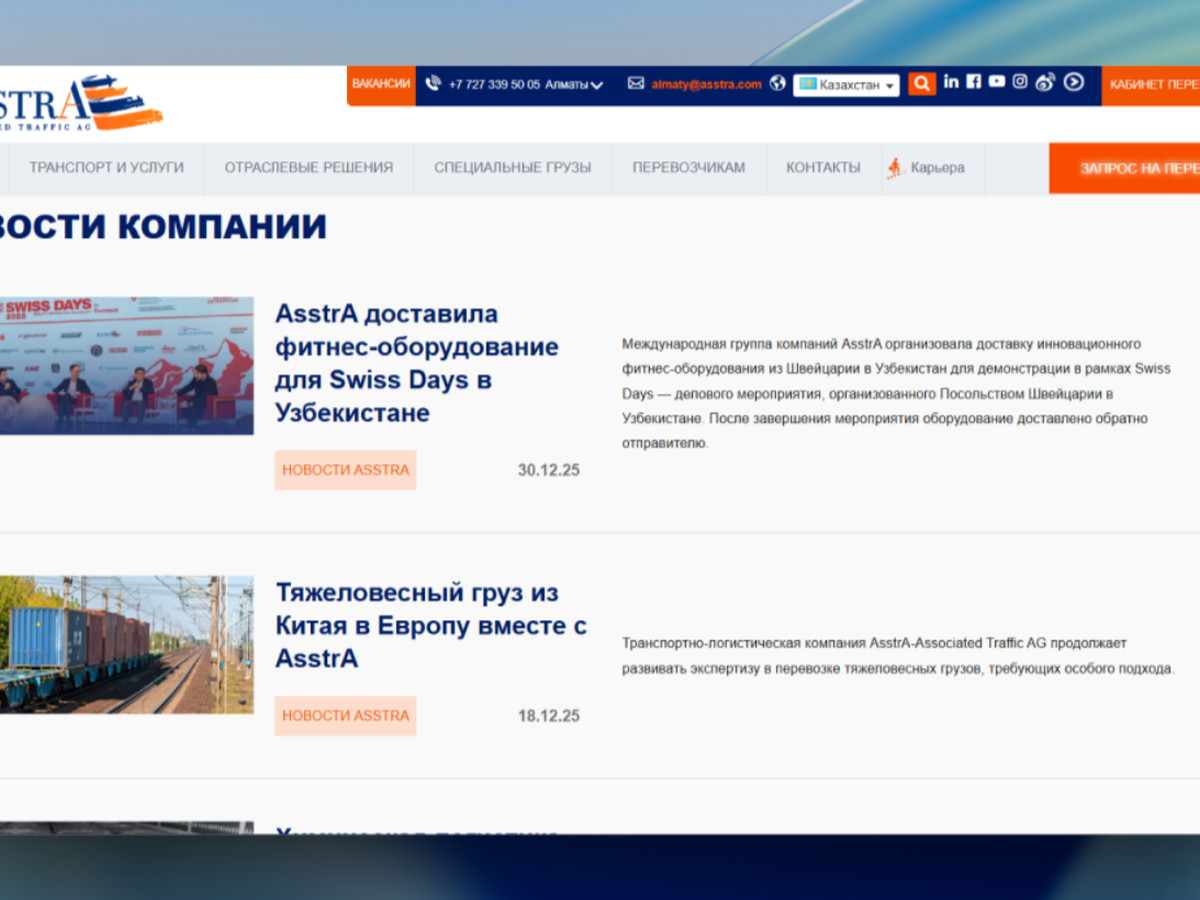Open the Instagram profile icon
Screen dimensions: 1200x900
point(1020,82)
